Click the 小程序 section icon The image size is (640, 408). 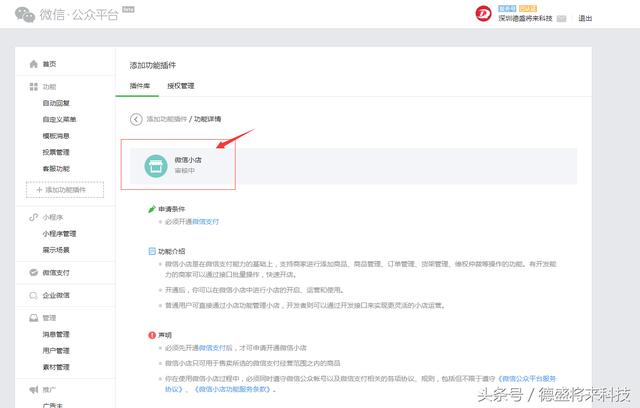[x=33, y=217]
